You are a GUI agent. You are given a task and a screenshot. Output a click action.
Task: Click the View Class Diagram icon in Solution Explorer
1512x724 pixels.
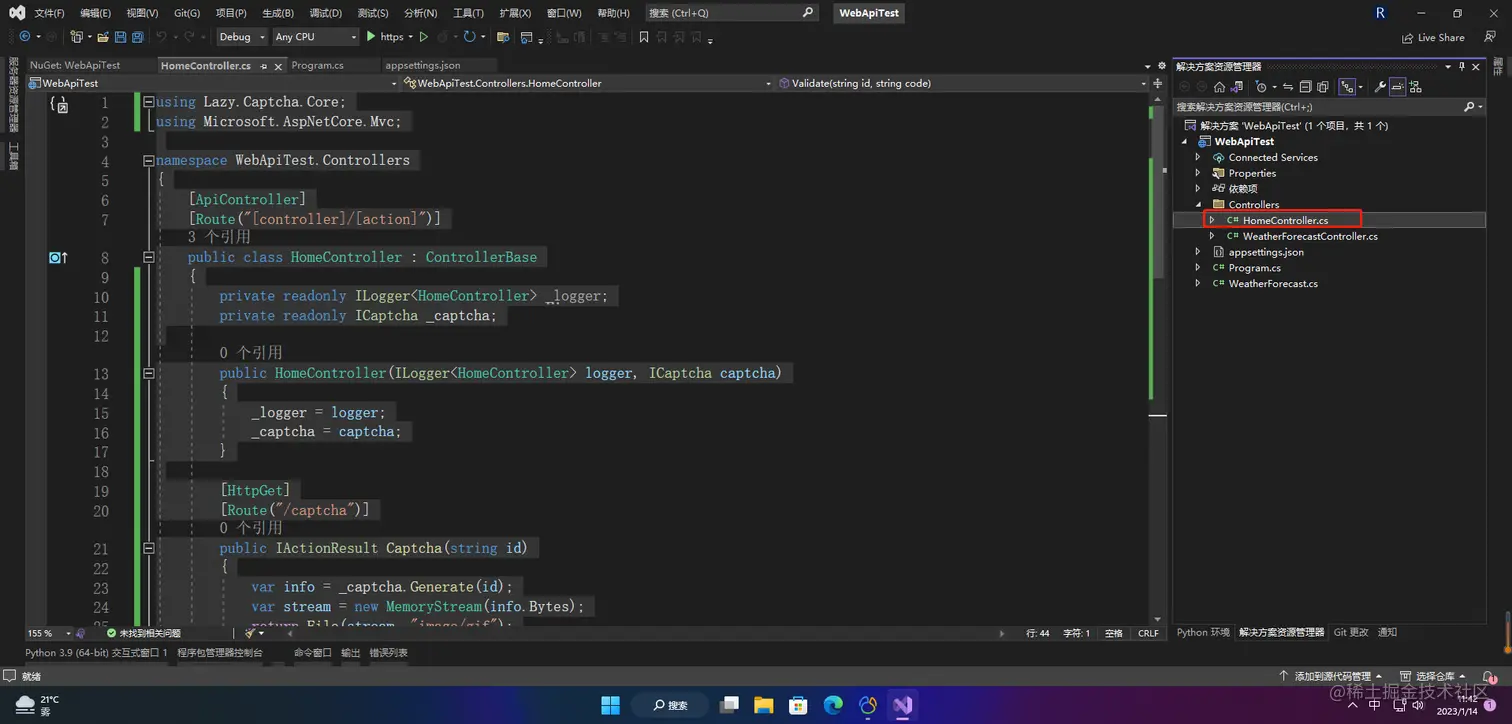(1415, 87)
